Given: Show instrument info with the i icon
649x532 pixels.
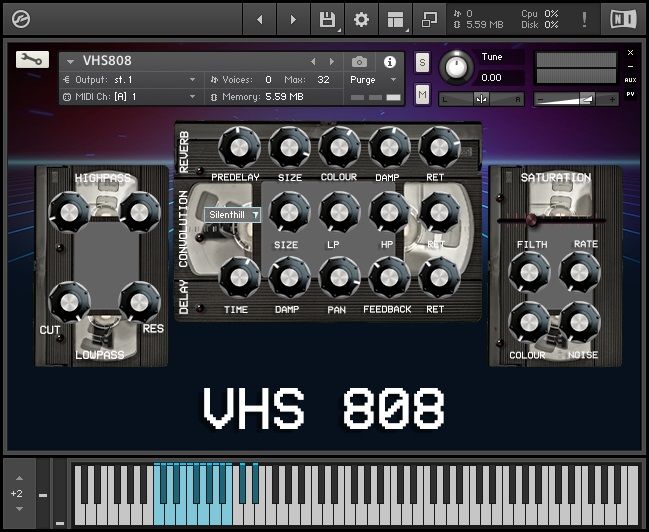Looking at the screenshot, I should tap(390, 62).
